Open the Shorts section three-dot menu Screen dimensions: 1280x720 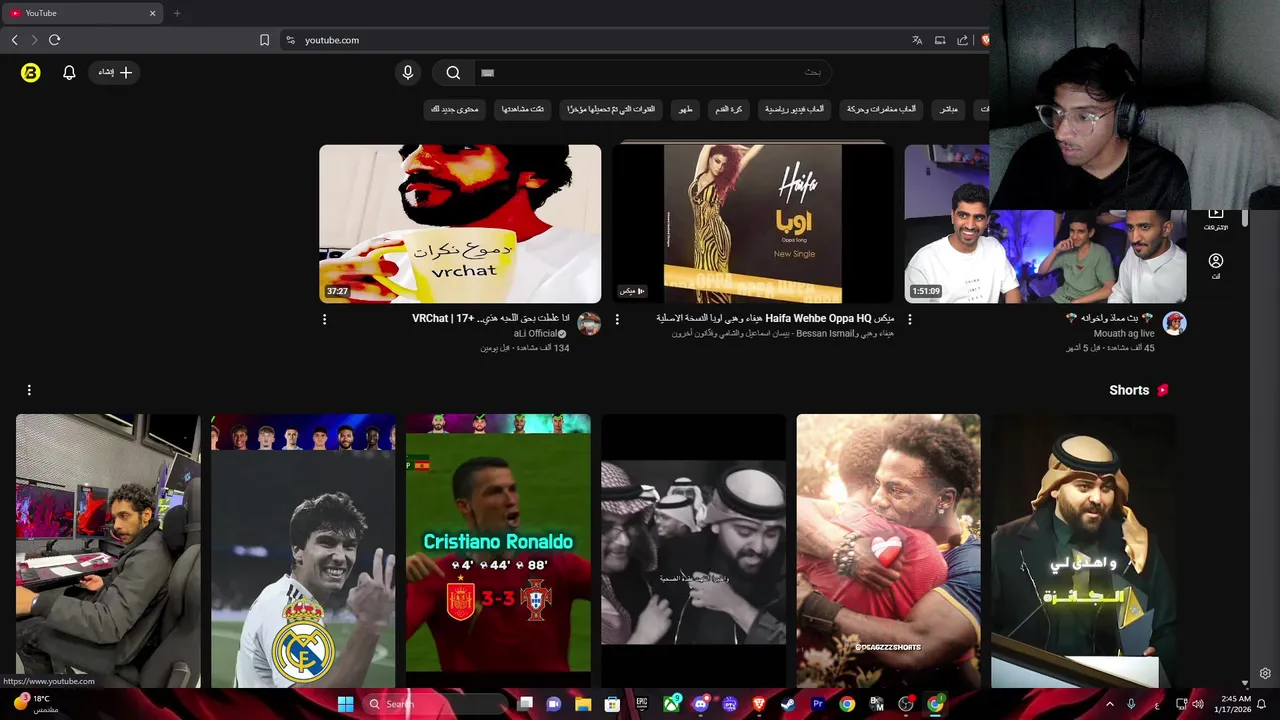[29, 390]
